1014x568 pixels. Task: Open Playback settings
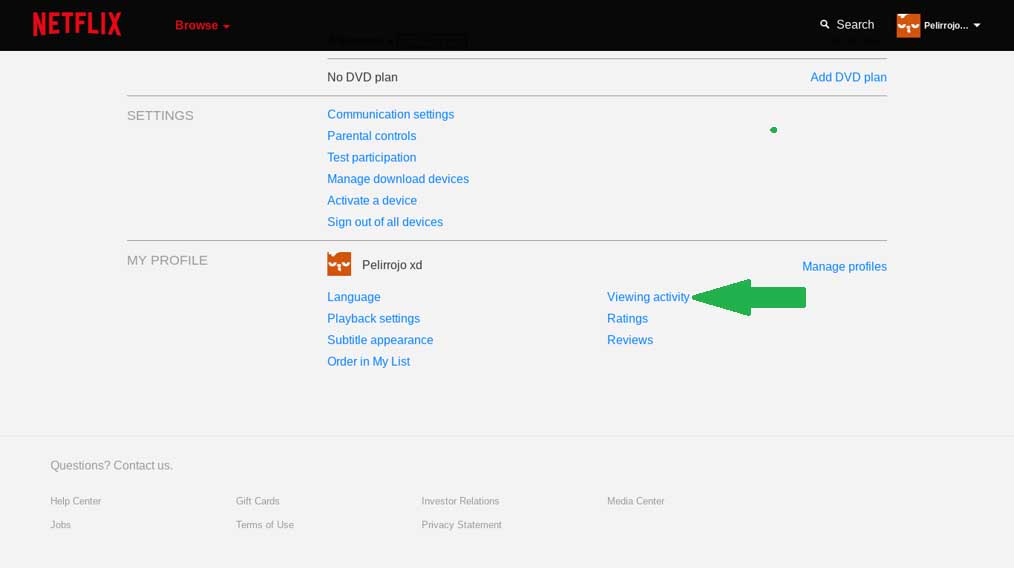(373, 318)
